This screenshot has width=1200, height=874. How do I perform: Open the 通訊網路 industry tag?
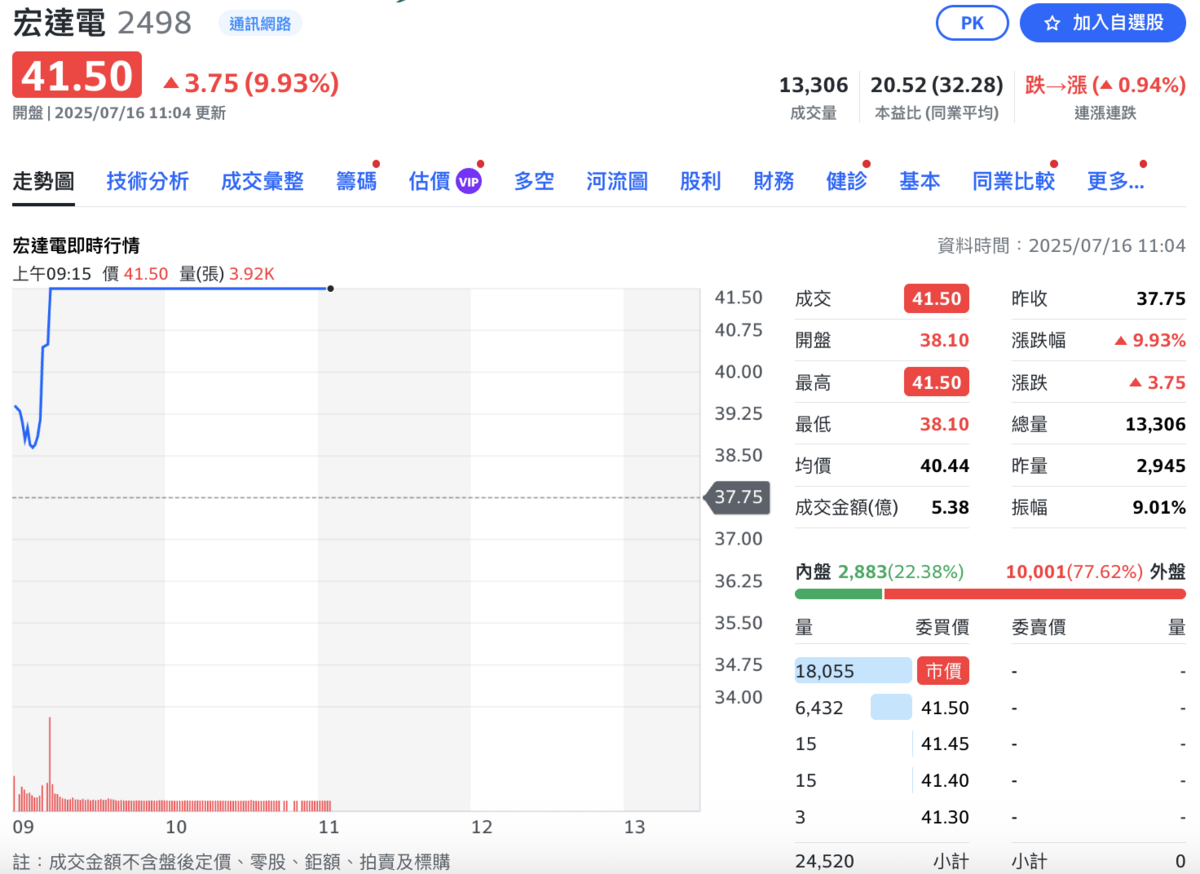coord(260,24)
